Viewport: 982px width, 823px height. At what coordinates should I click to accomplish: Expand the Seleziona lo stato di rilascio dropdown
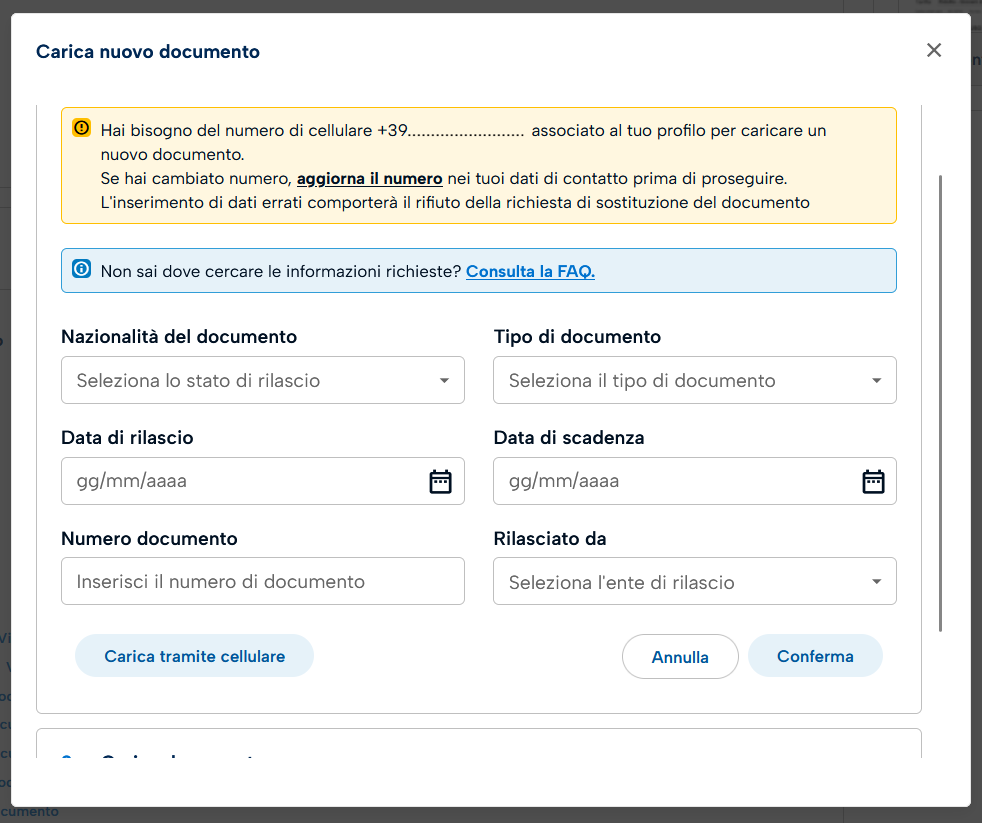pyautogui.click(x=250, y=381)
